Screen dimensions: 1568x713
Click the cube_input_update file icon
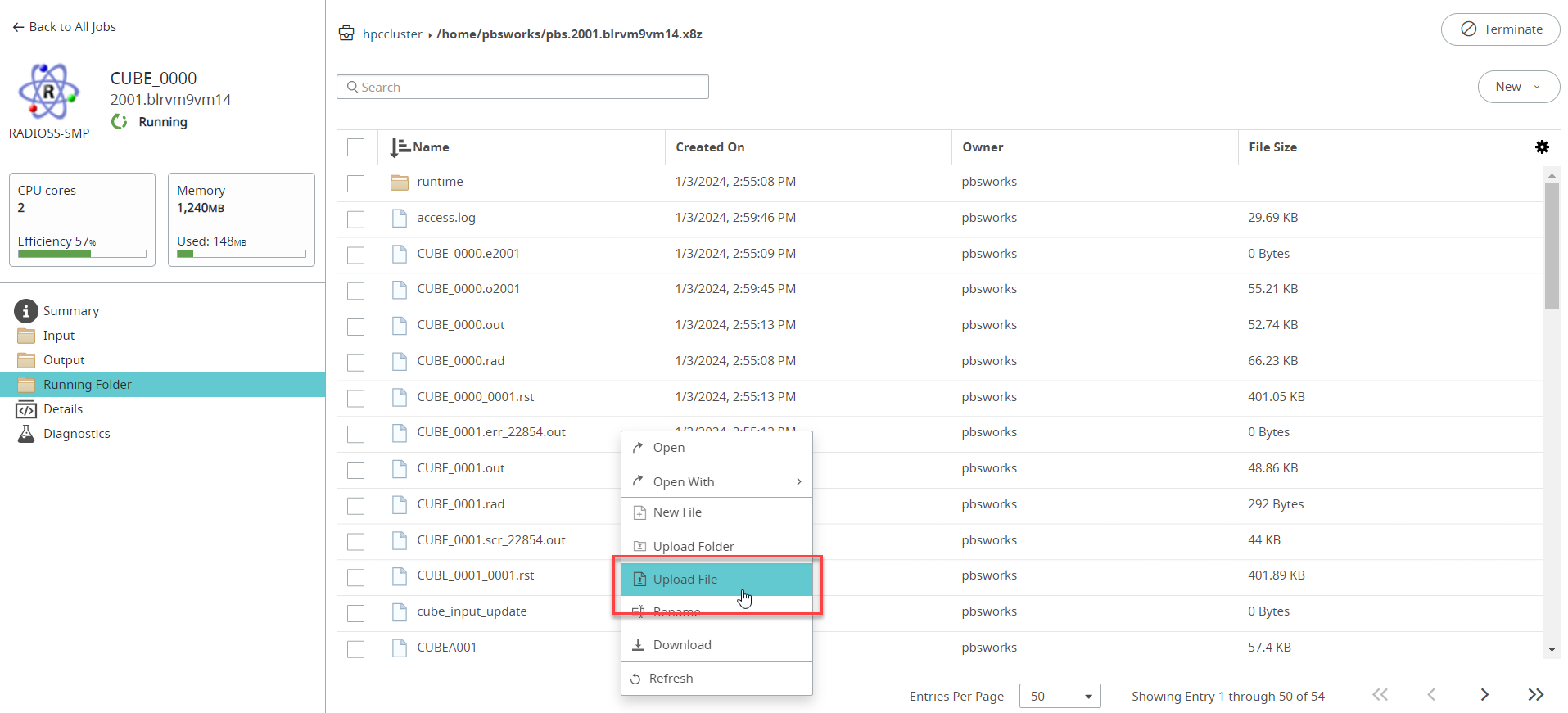pos(400,611)
